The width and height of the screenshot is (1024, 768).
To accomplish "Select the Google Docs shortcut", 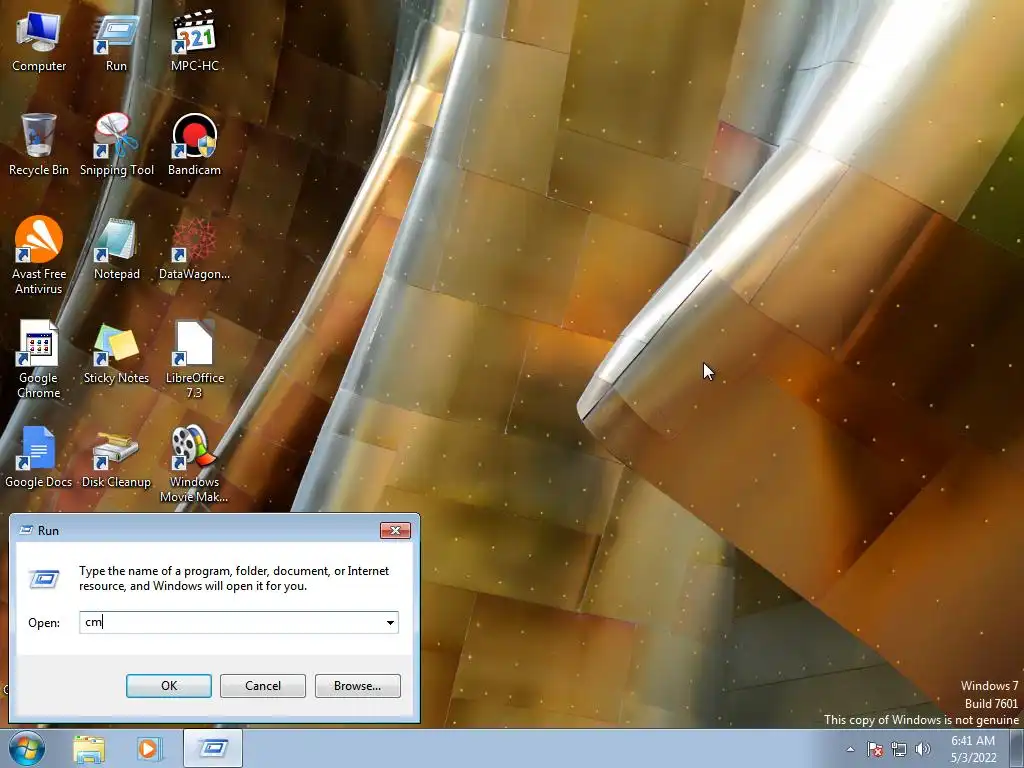I will click(x=39, y=457).
